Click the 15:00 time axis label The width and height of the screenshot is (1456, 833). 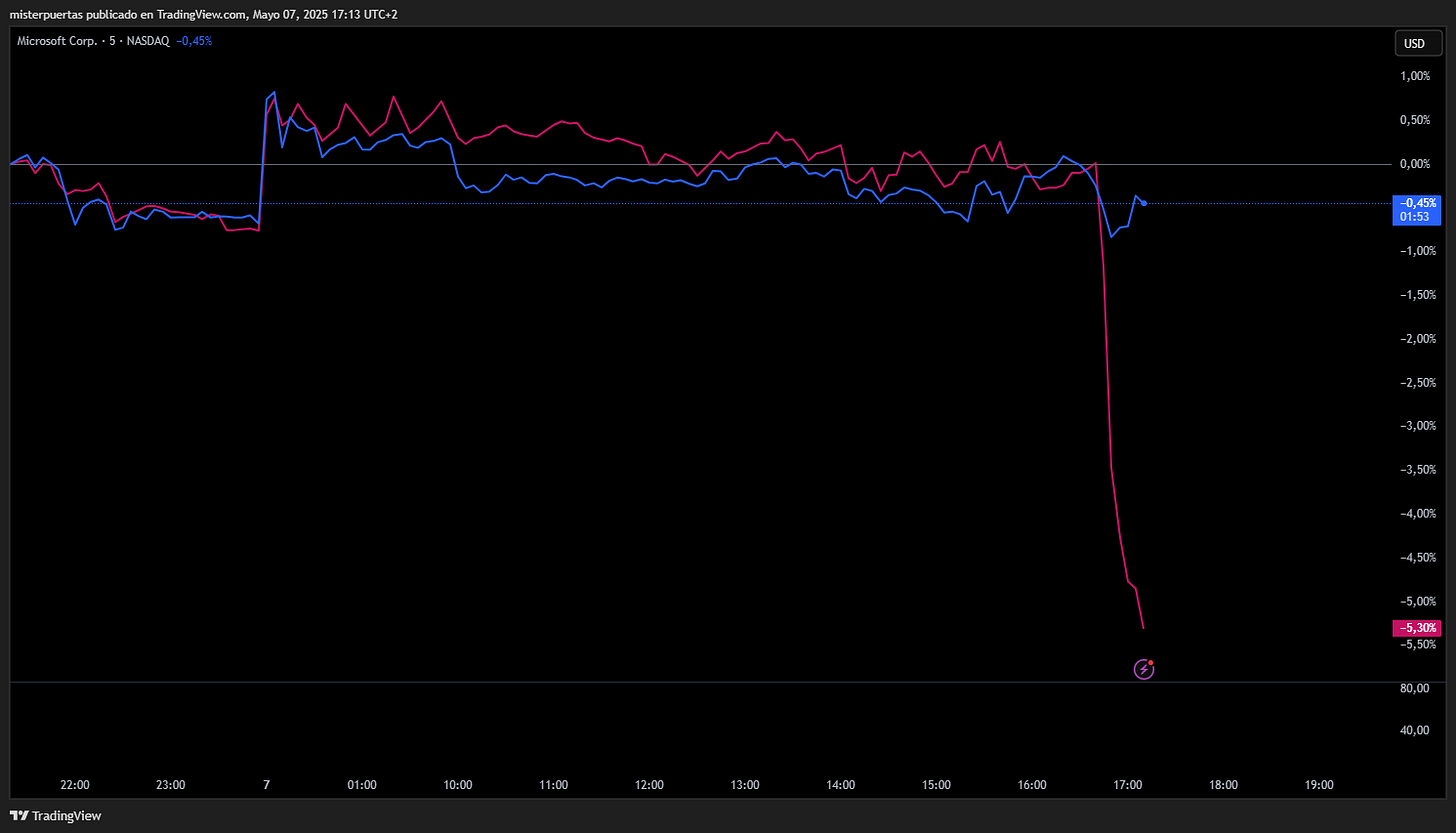click(937, 785)
